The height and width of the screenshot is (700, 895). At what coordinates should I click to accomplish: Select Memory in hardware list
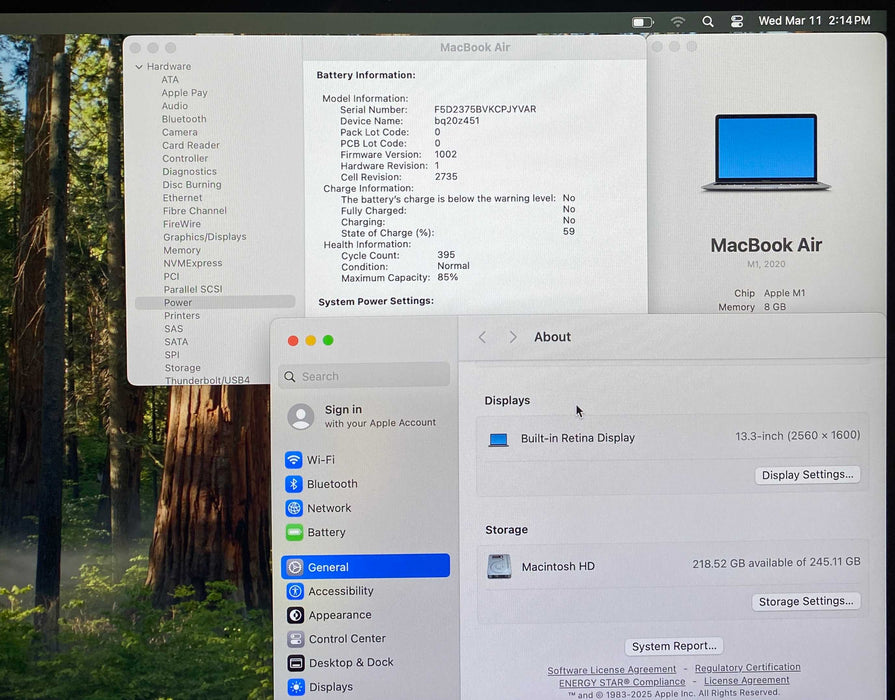tap(182, 250)
